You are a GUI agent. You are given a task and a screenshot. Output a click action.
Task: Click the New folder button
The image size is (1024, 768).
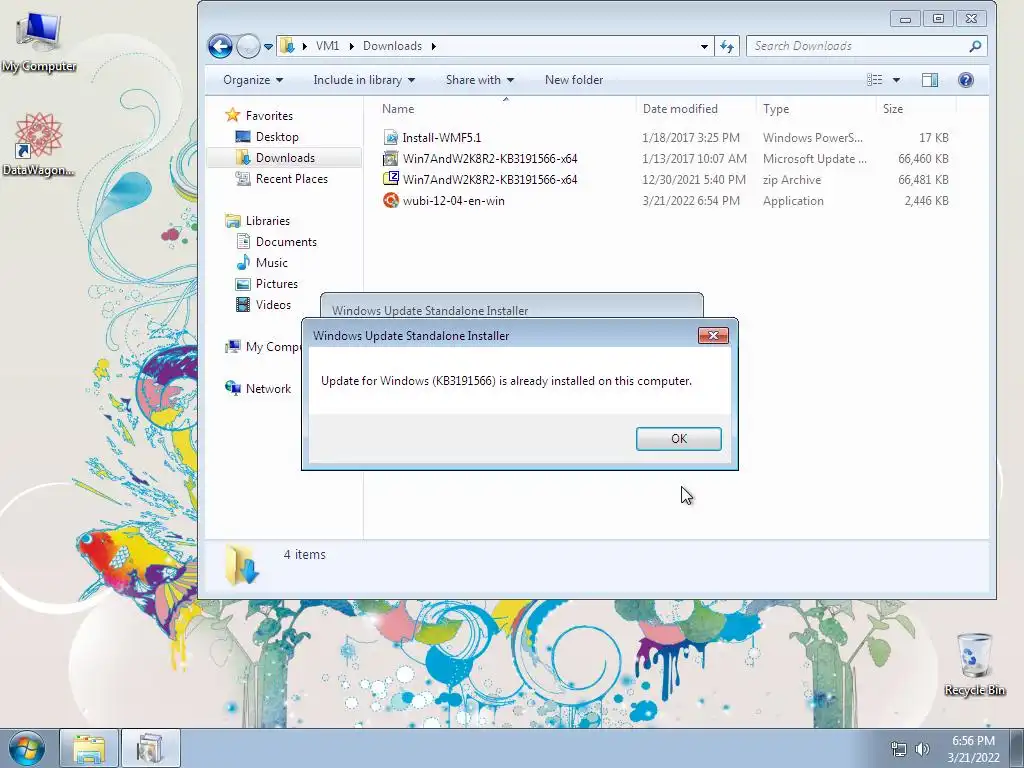(x=574, y=80)
